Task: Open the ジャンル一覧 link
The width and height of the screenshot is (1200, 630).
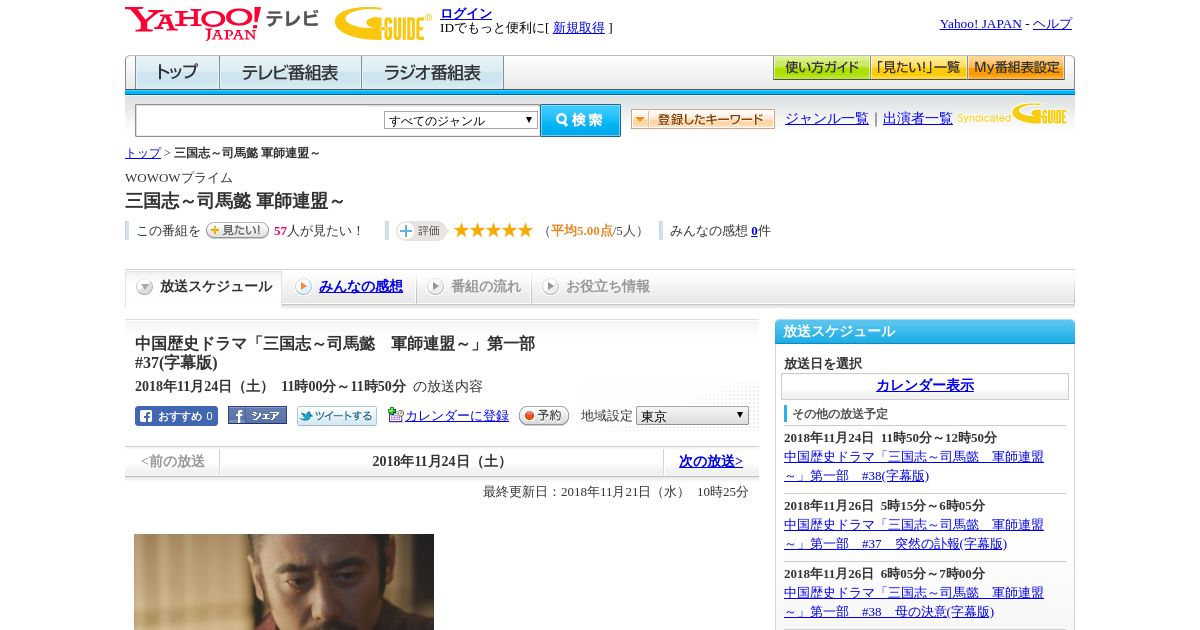Action: (826, 118)
